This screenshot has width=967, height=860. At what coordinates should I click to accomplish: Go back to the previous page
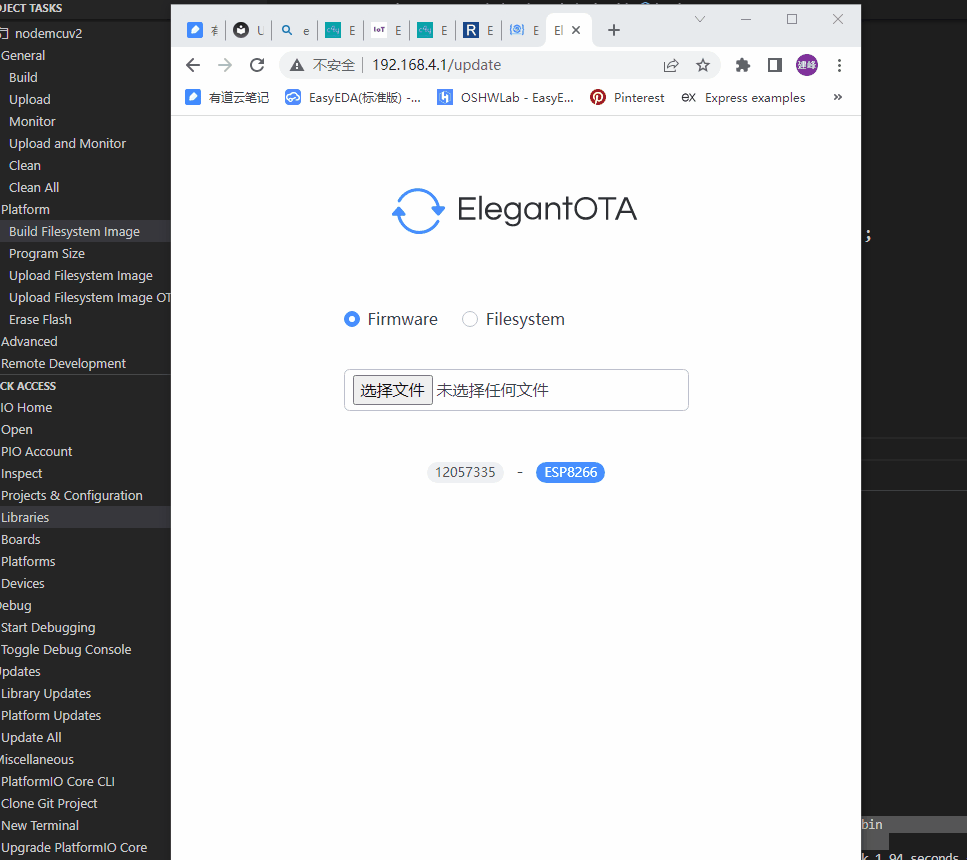[193, 65]
